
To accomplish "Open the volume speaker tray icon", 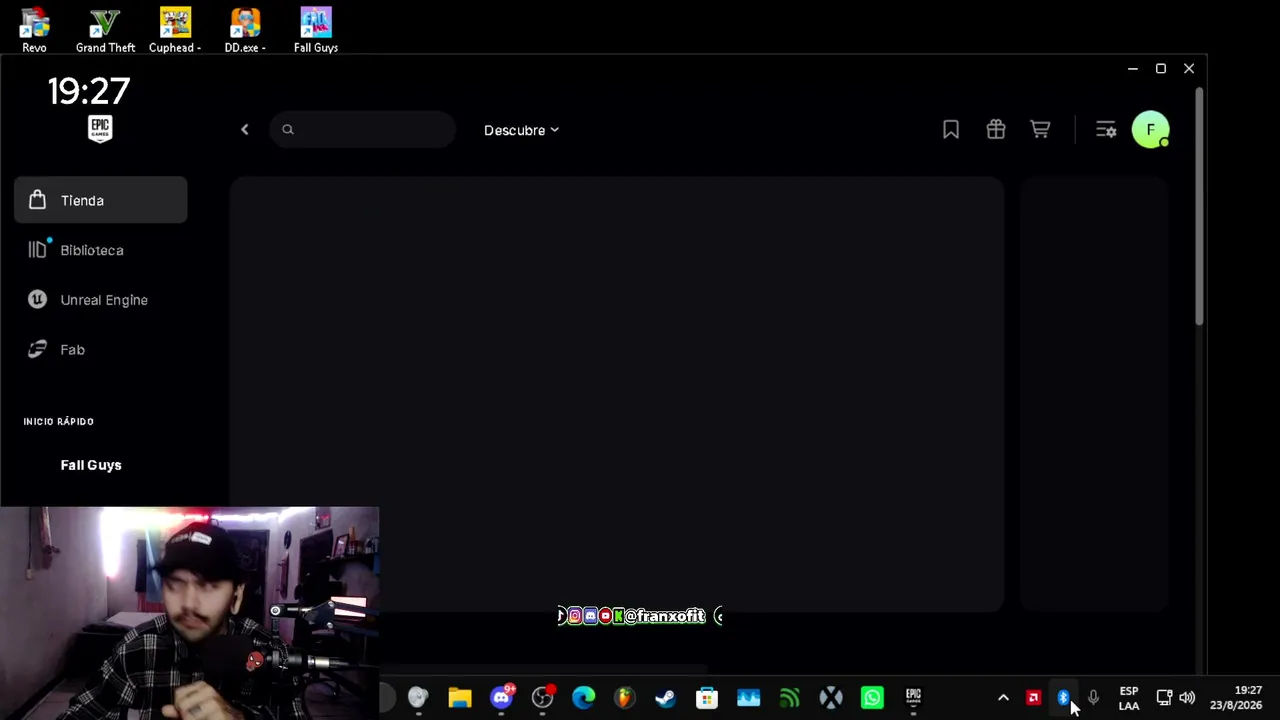I will click(x=1187, y=698).
